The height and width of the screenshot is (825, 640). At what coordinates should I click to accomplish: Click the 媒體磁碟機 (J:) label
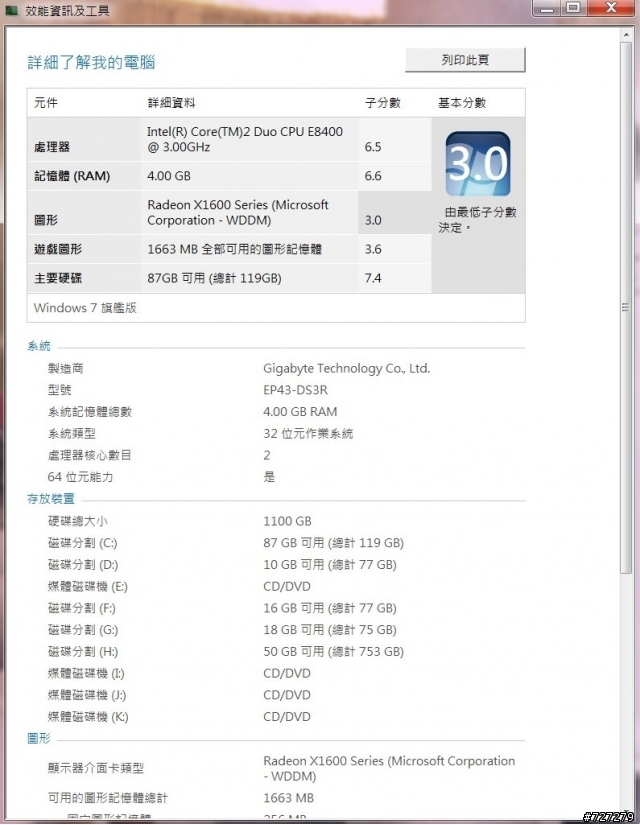pyautogui.click(x=87, y=695)
